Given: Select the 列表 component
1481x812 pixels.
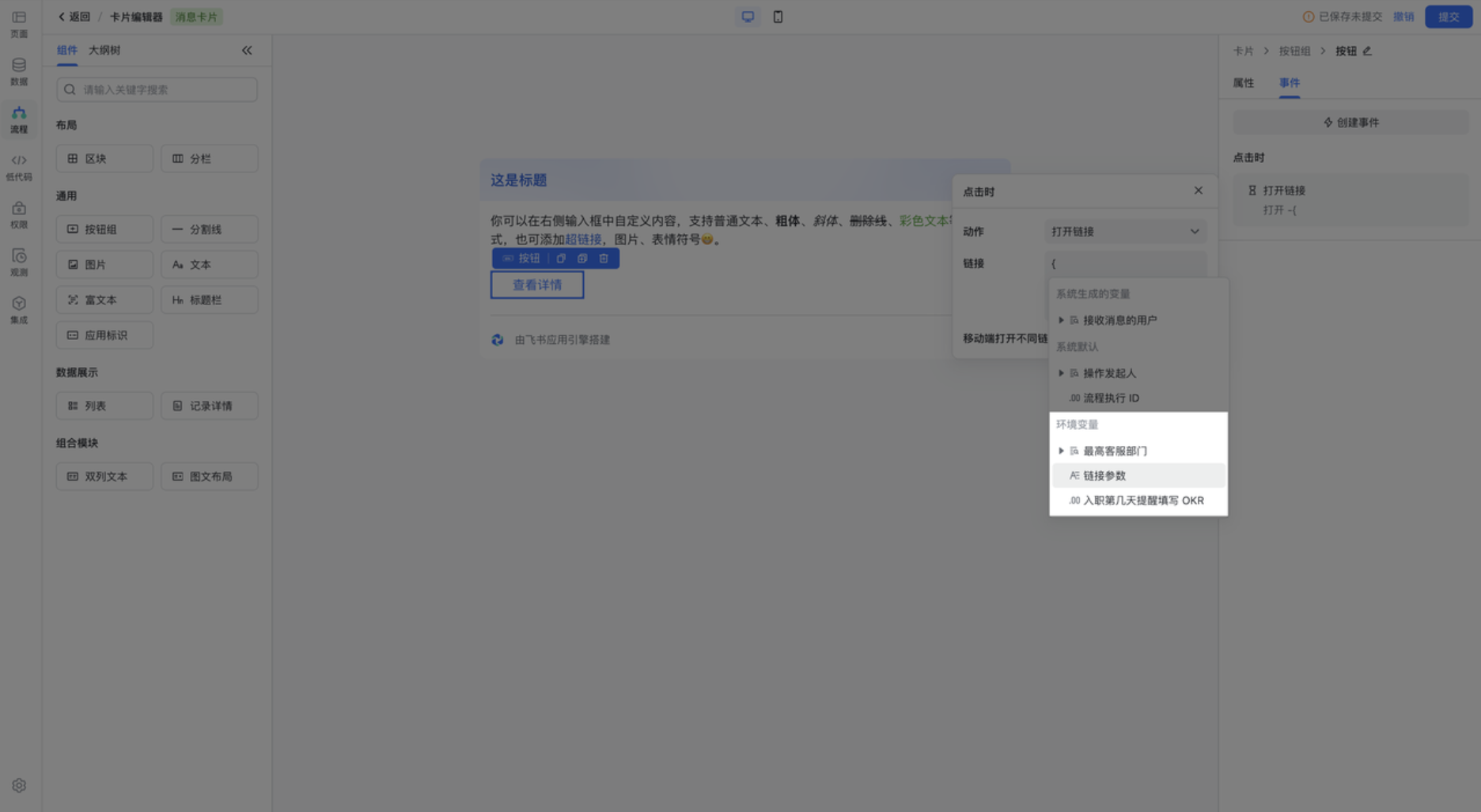Looking at the screenshot, I should click(x=104, y=406).
